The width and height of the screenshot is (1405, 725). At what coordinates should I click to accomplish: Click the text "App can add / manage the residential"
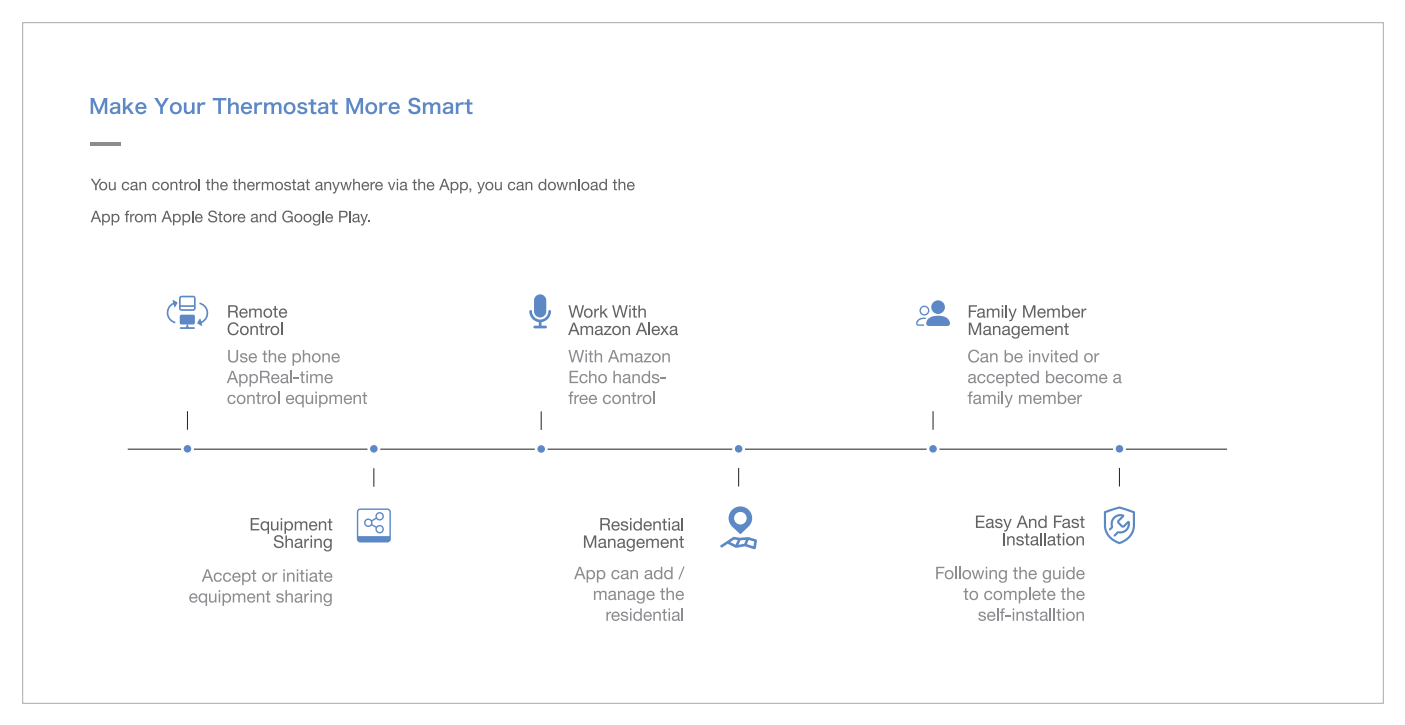tap(630, 594)
